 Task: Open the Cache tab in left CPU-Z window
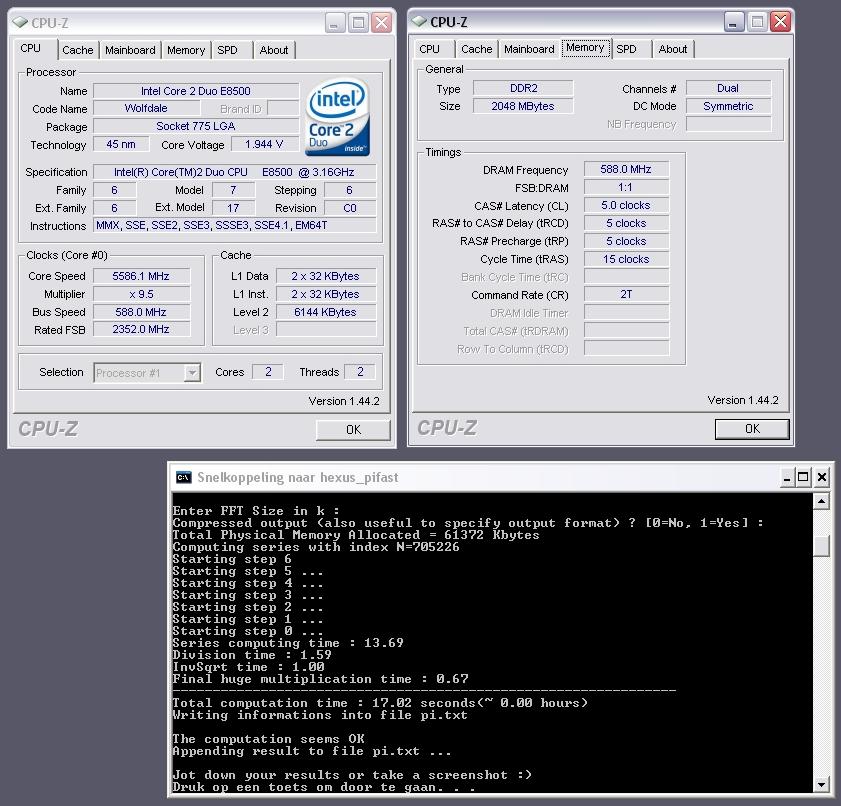(x=78, y=50)
